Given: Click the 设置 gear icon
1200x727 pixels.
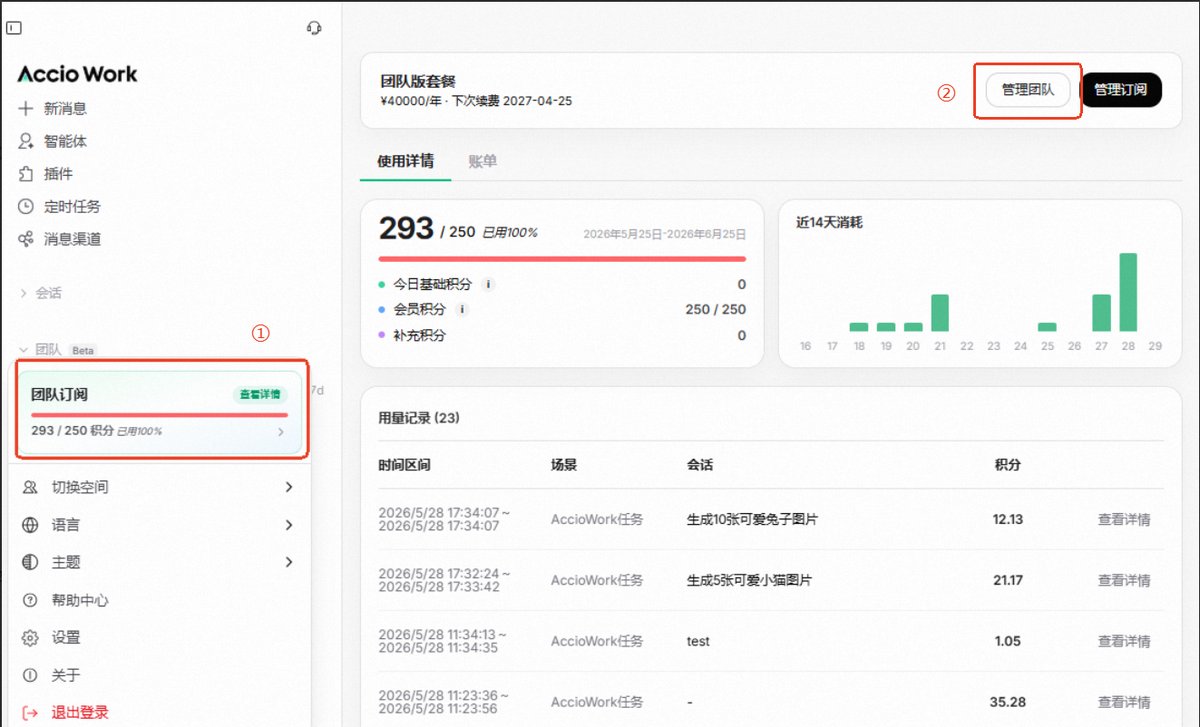Looking at the screenshot, I should [30, 638].
